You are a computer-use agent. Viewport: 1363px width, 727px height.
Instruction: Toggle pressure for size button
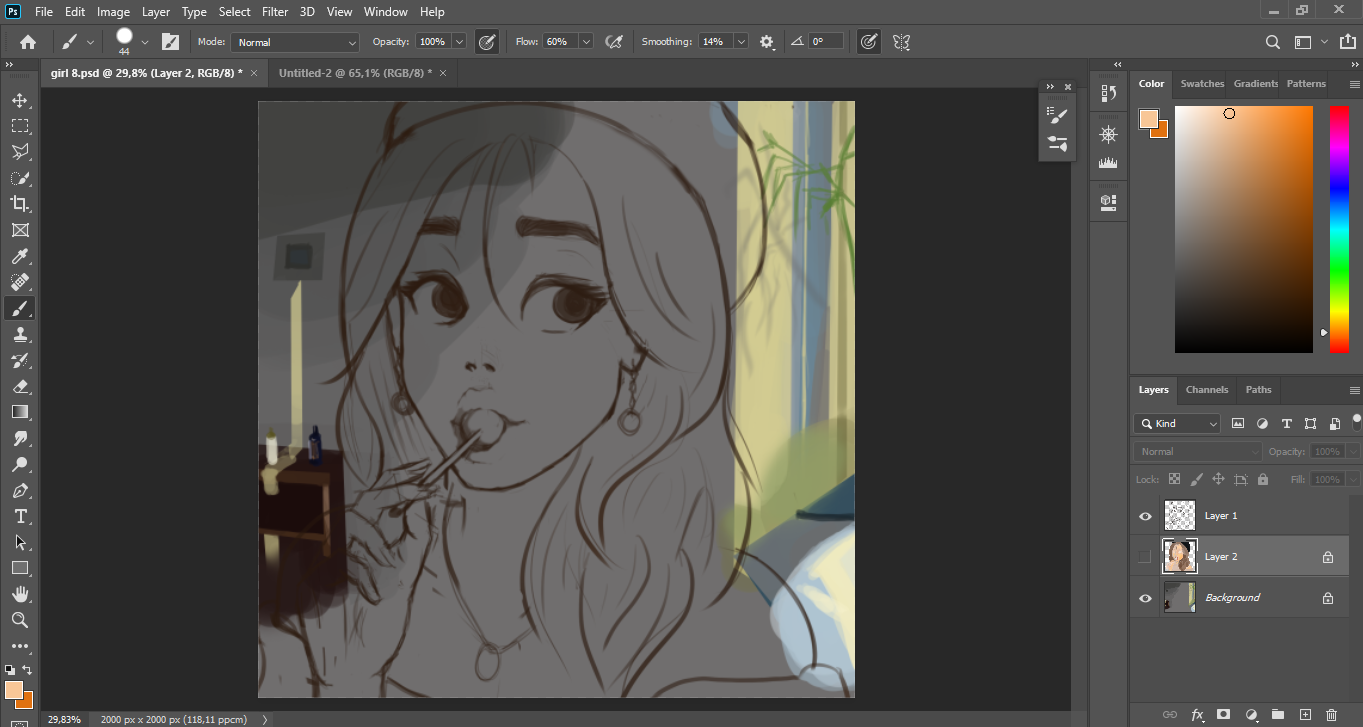[869, 42]
